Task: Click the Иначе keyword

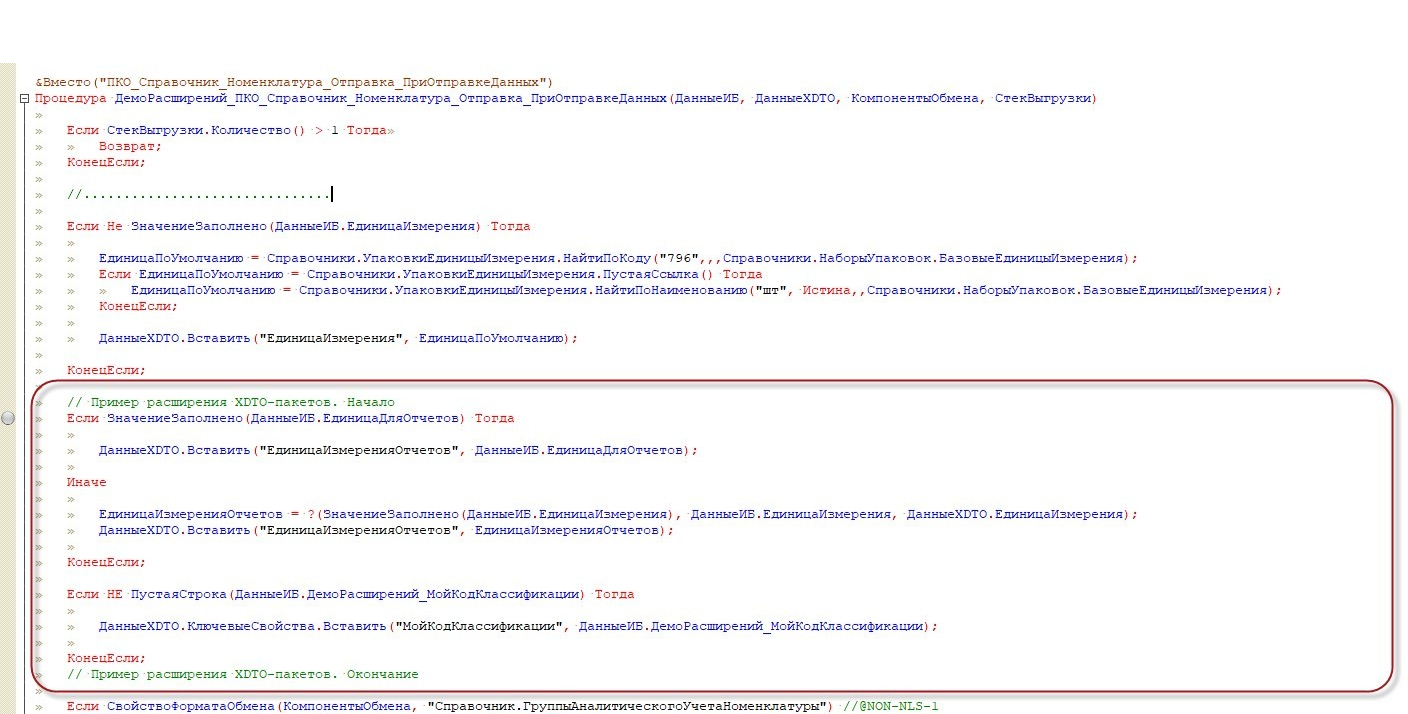Action: tap(86, 482)
